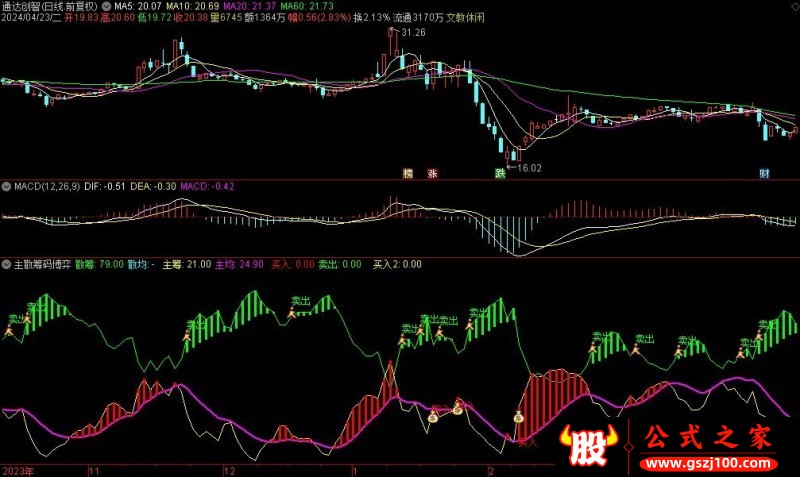Click the red 涨 event marker

tap(433, 173)
